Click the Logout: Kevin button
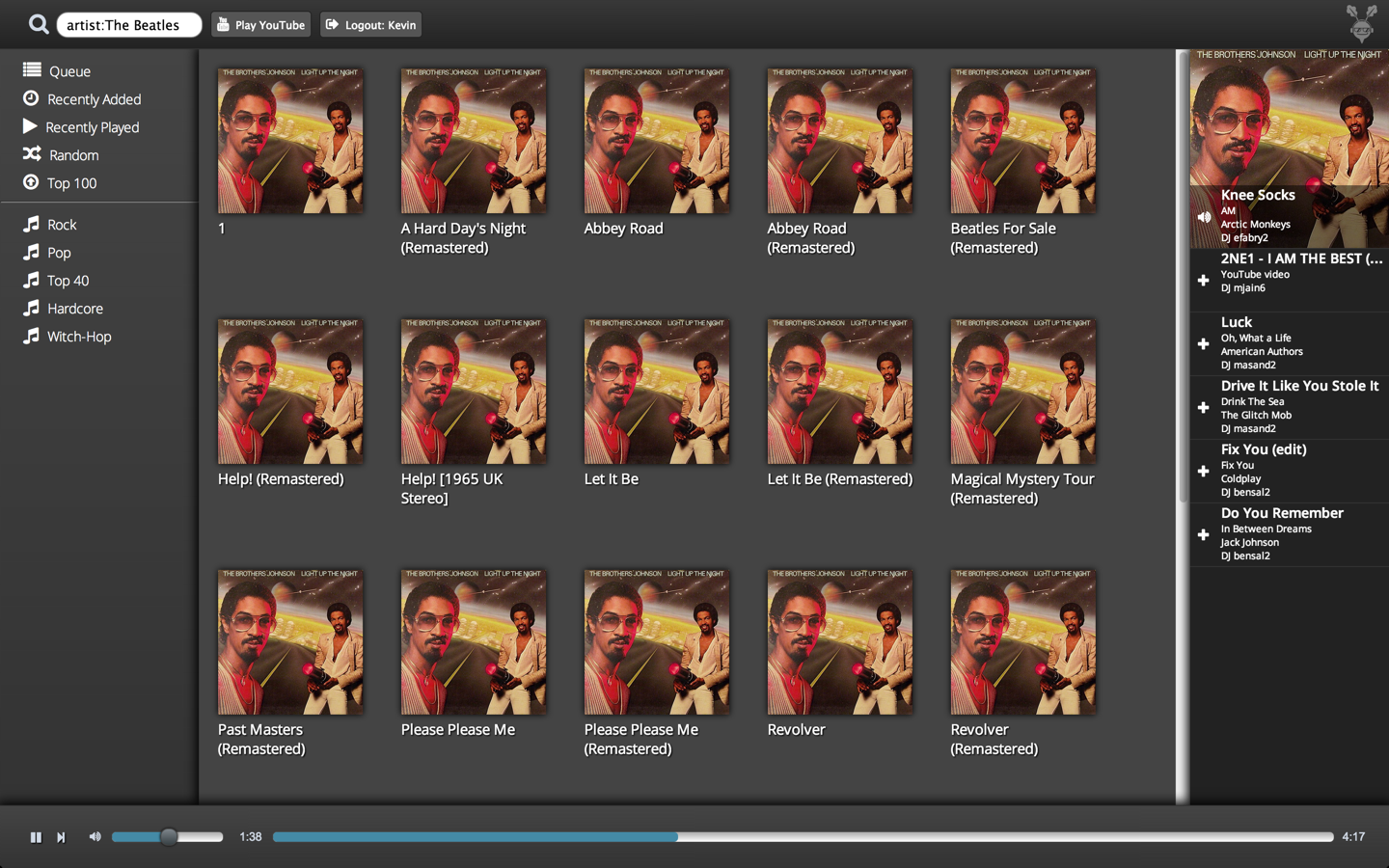Viewport: 1389px width, 868px height. tap(371, 25)
